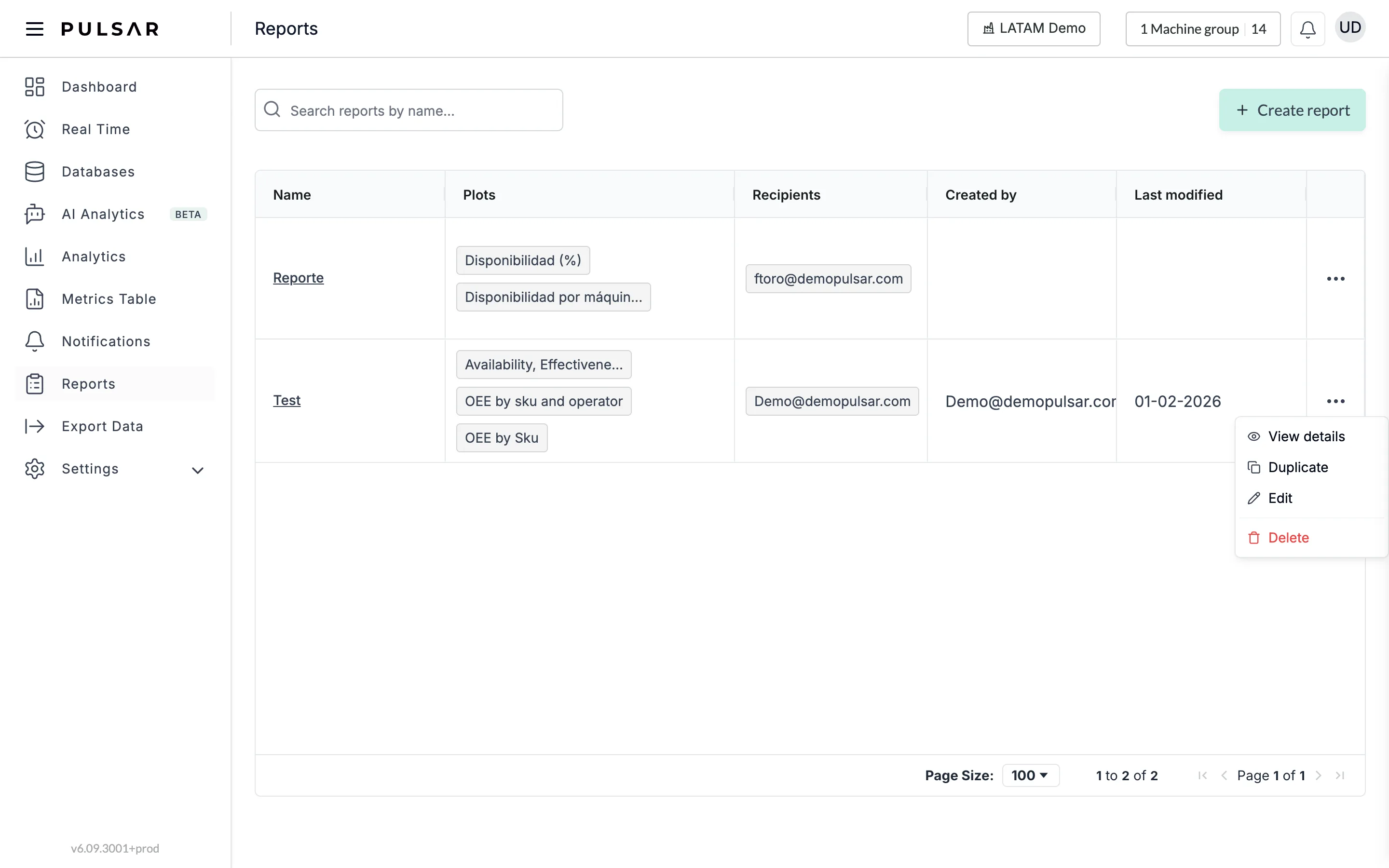Open the Page Size 100 dropdown
The image size is (1389, 868).
click(1030, 775)
